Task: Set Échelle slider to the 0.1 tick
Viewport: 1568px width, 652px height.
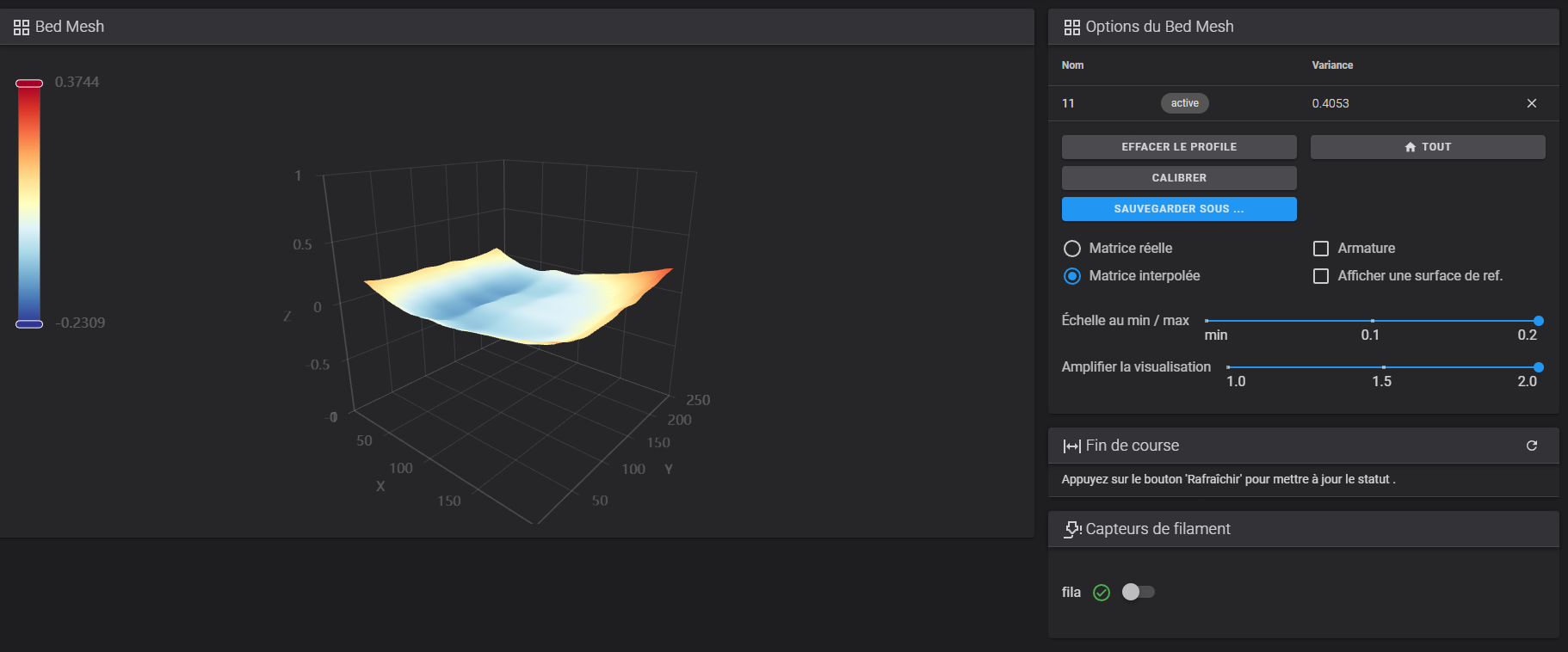Action: (x=1373, y=321)
